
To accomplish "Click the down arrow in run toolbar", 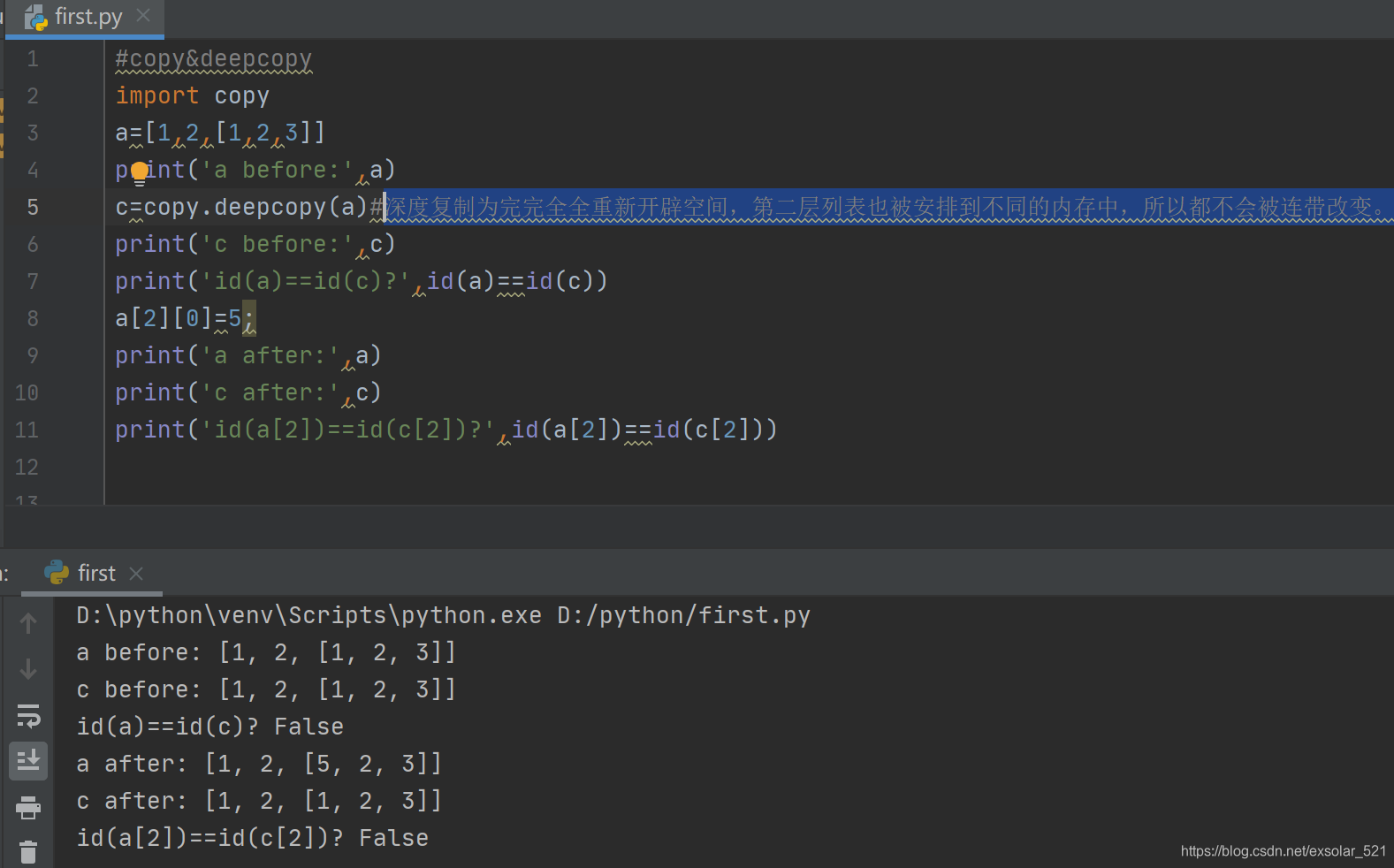I will (x=28, y=669).
